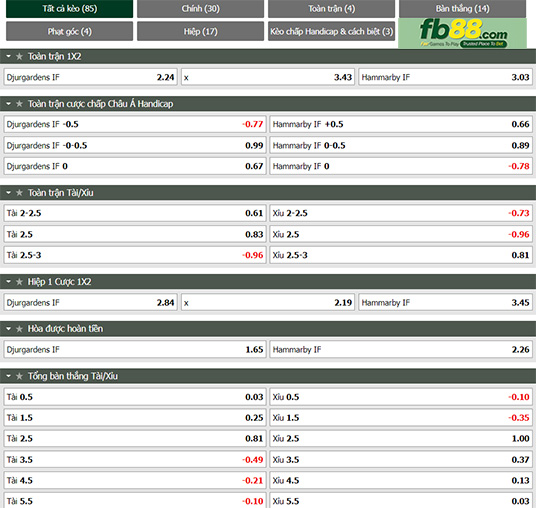The image size is (536, 508).
Task: Collapse Hòa được hoàn tiền section arrow
Action: 9,329
